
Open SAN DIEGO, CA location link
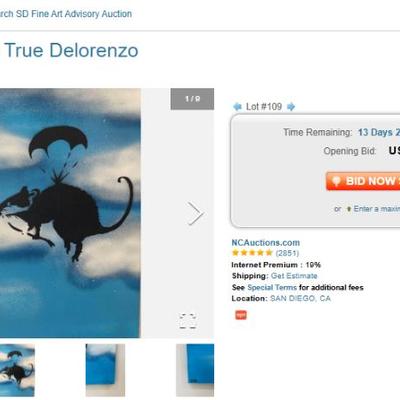point(300,298)
